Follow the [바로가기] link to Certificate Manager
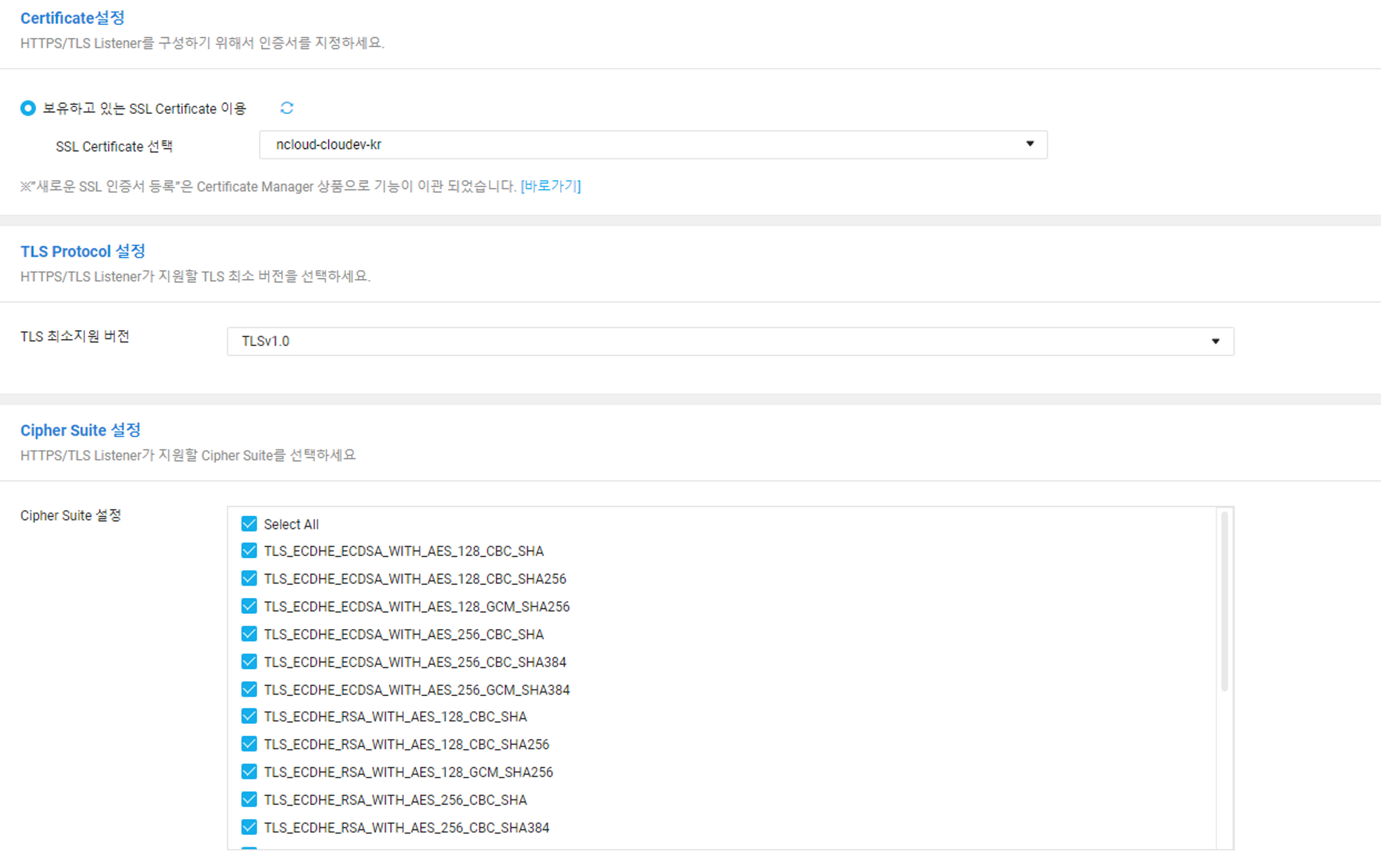Image resolution: width=1381 pixels, height=868 pixels. pos(550,186)
